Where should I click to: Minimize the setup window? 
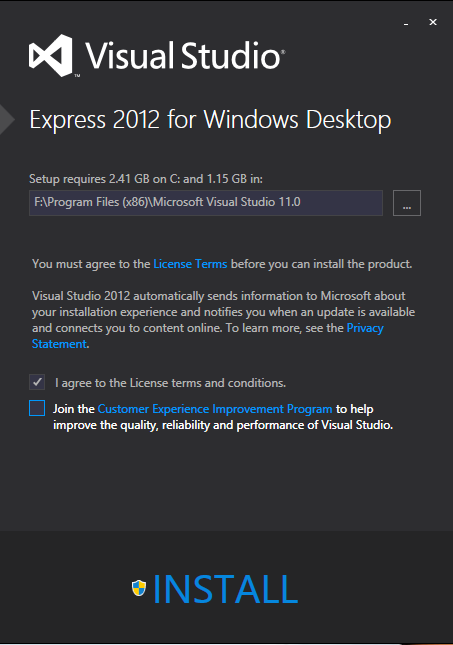pyautogui.click(x=406, y=24)
